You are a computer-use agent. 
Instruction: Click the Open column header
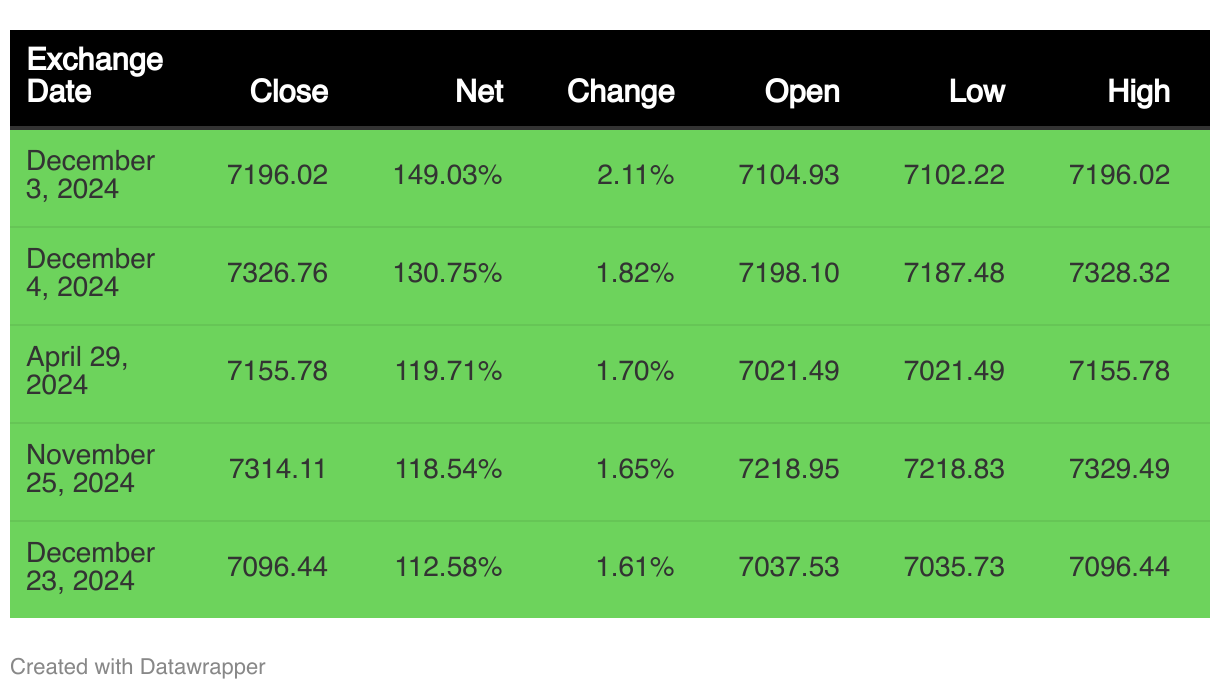[802, 91]
